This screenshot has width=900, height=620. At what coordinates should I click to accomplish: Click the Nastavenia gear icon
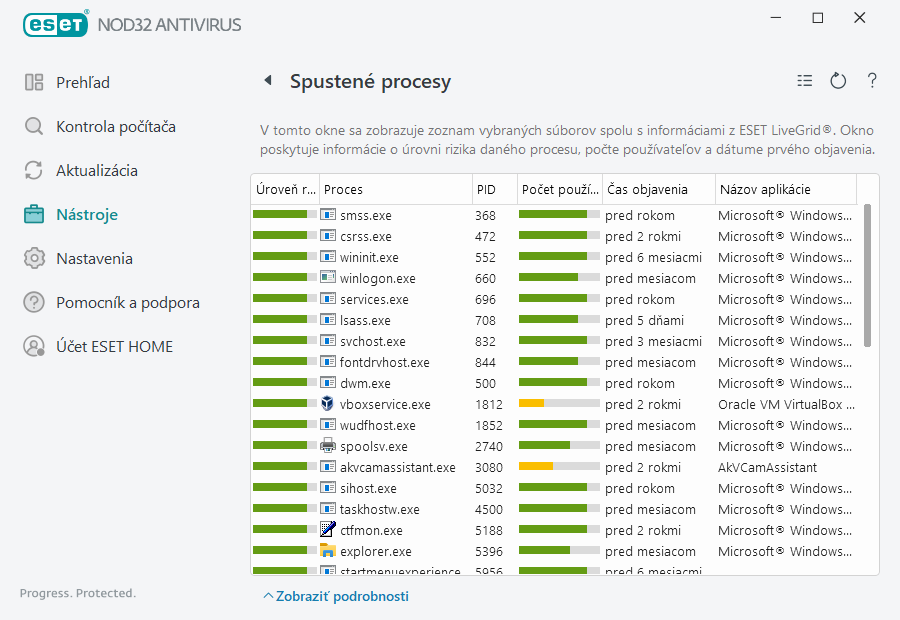pos(34,259)
